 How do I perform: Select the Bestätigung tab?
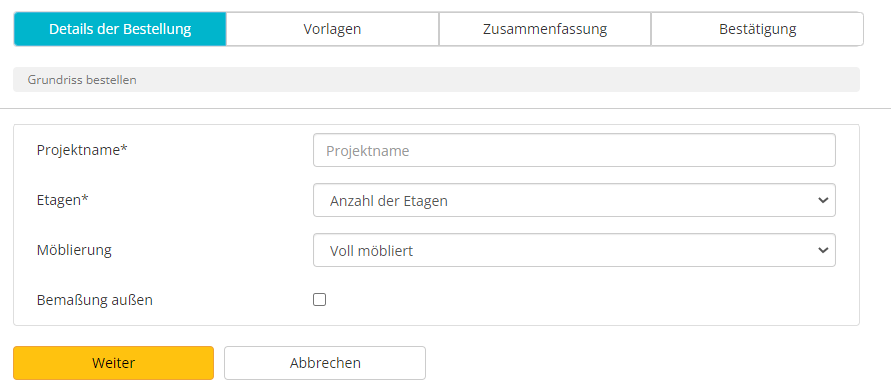[757, 29]
